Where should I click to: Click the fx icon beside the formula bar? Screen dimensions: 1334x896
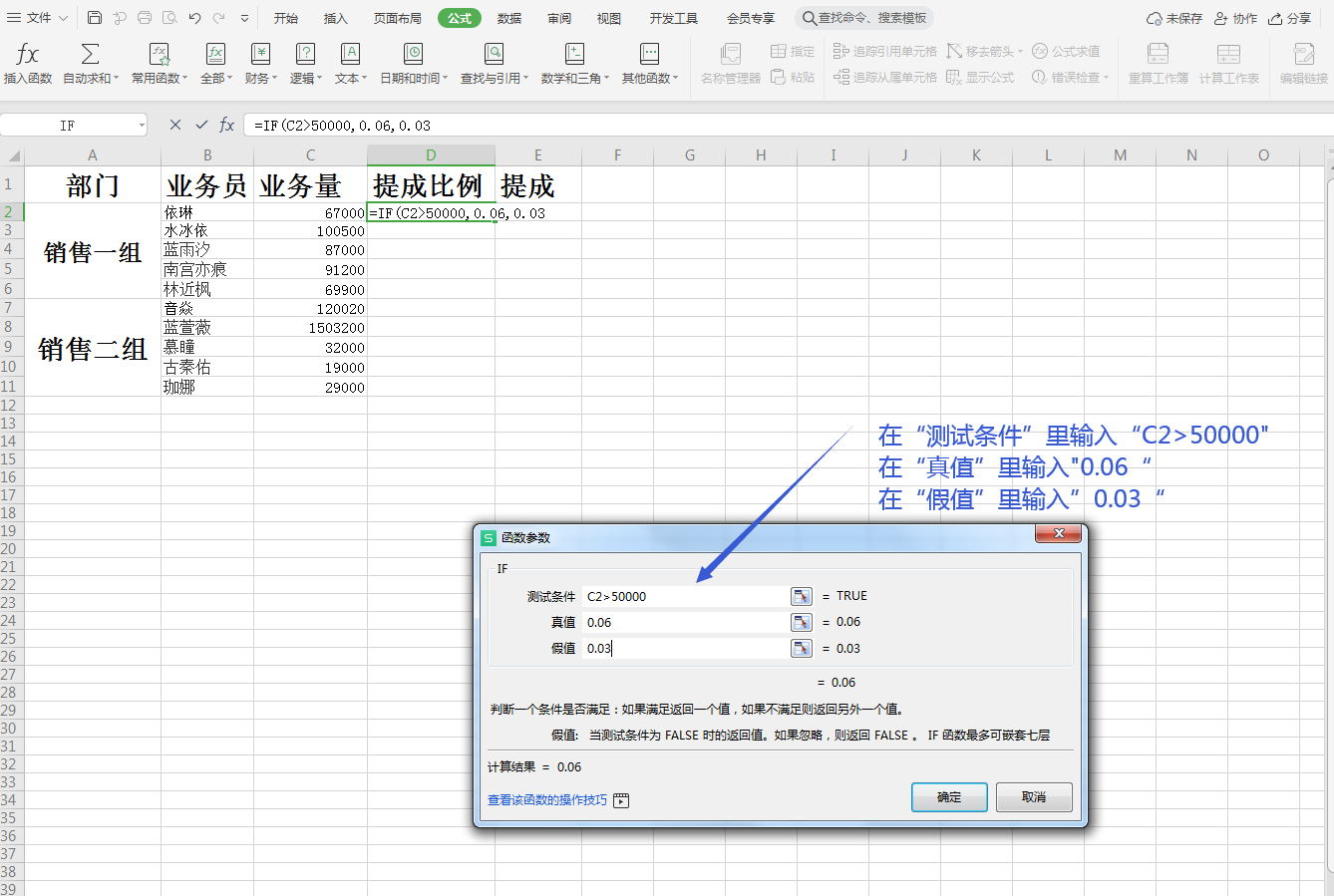[x=227, y=125]
